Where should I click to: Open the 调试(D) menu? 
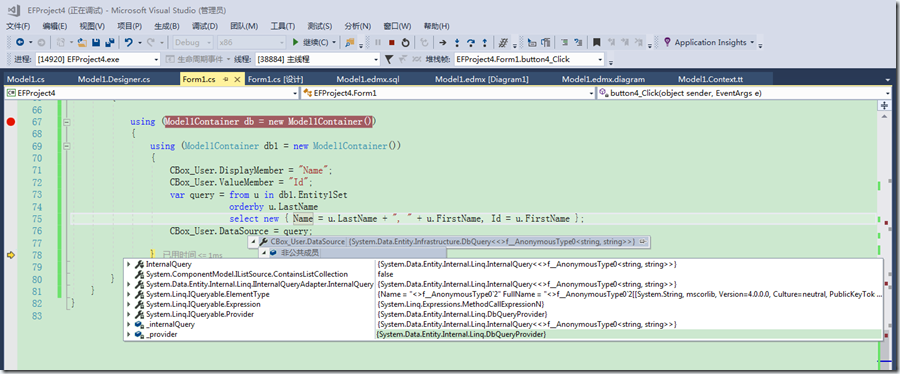[205, 26]
